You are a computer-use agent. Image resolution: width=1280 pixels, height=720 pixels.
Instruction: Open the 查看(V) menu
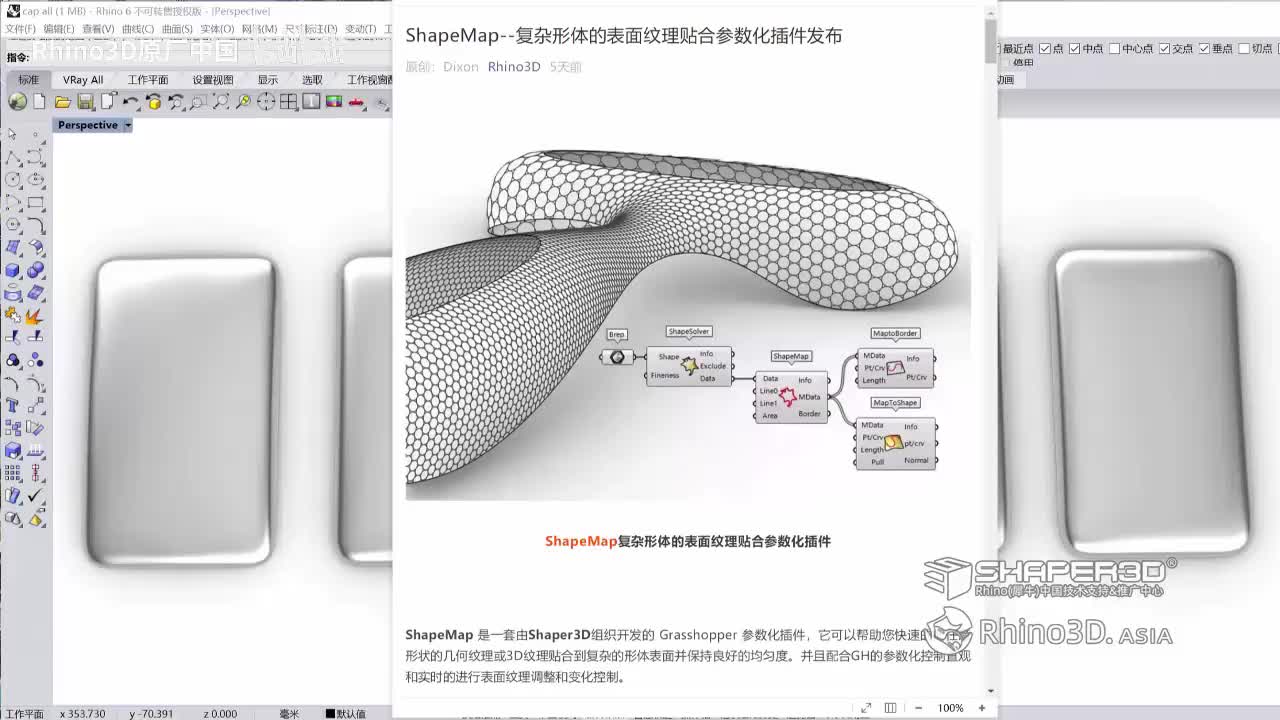(x=98, y=29)
